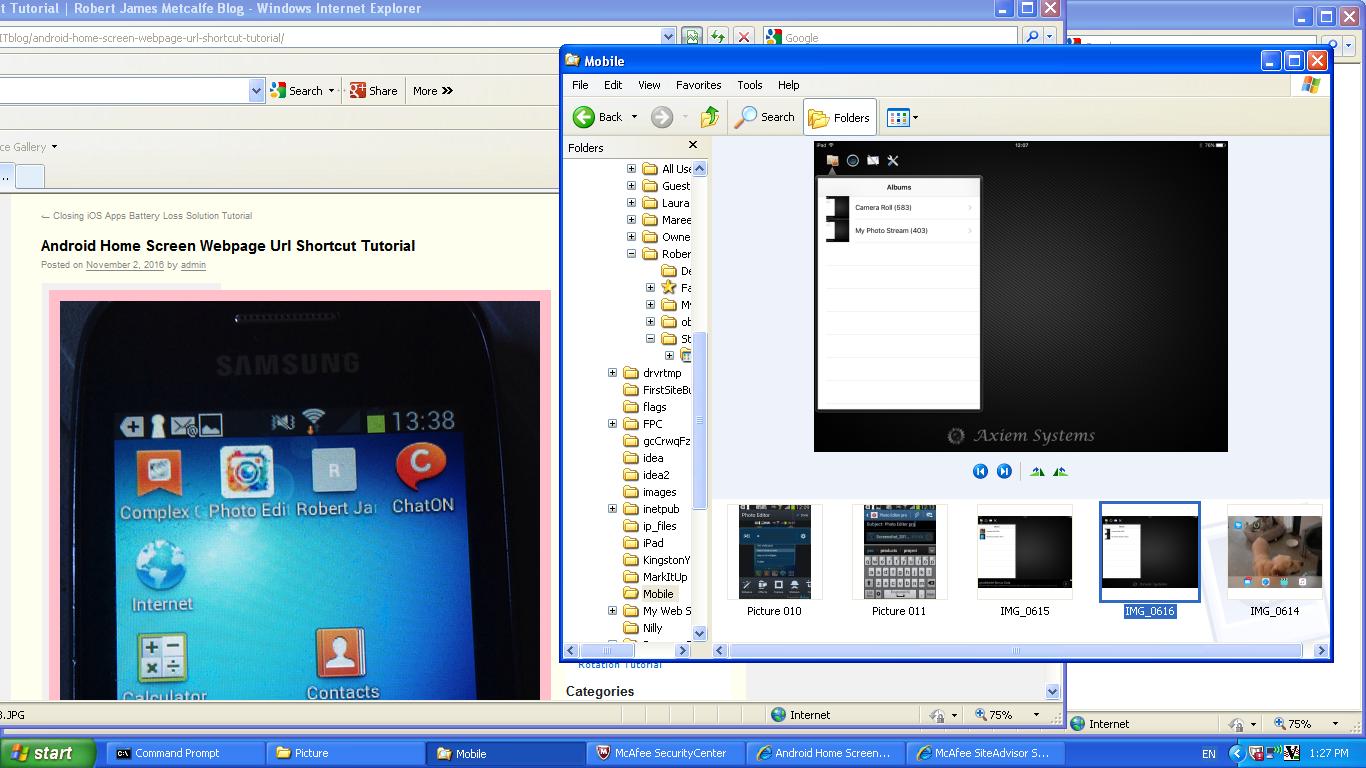Go Back in the Mobile explorer window

(597, 117)
